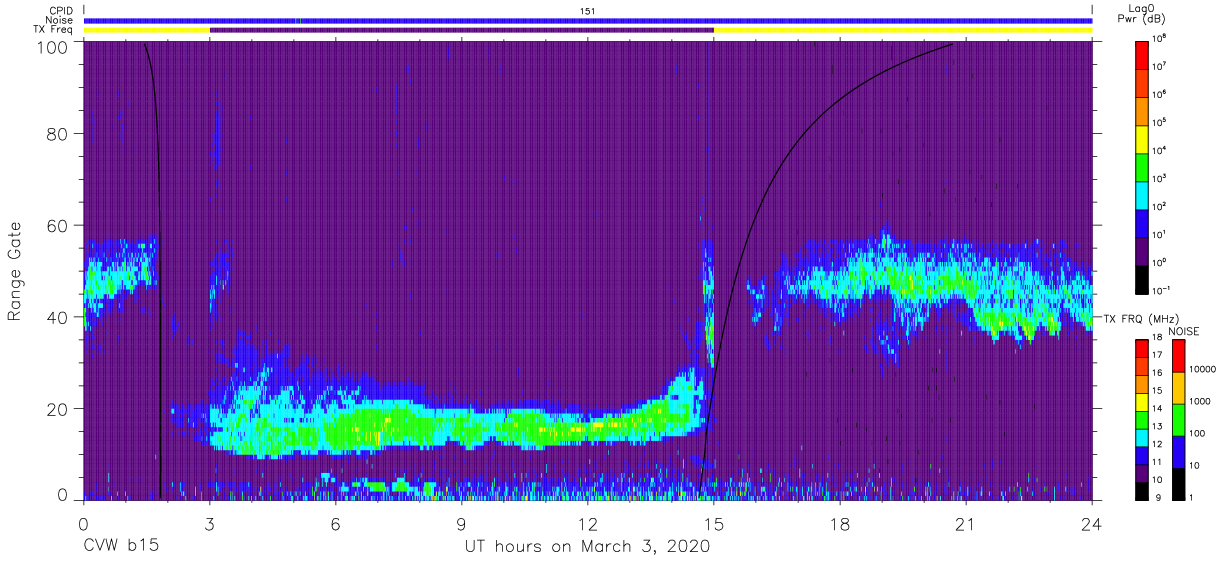Click the CPID row label
Viewport: 1228px width, 567px height.
[x=61, y=11]
